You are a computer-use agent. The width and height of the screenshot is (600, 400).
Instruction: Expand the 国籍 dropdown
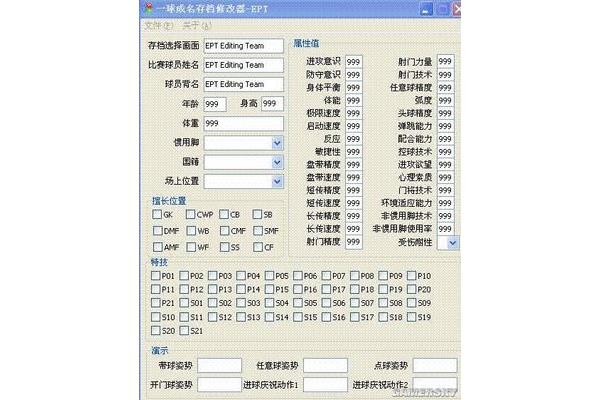277,162
